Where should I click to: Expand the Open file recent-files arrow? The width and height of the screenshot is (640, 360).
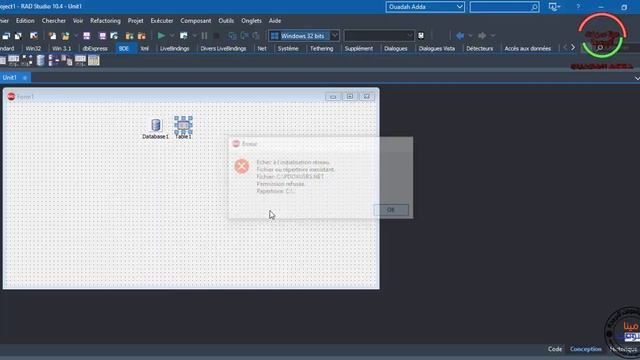tap(76, 36)
